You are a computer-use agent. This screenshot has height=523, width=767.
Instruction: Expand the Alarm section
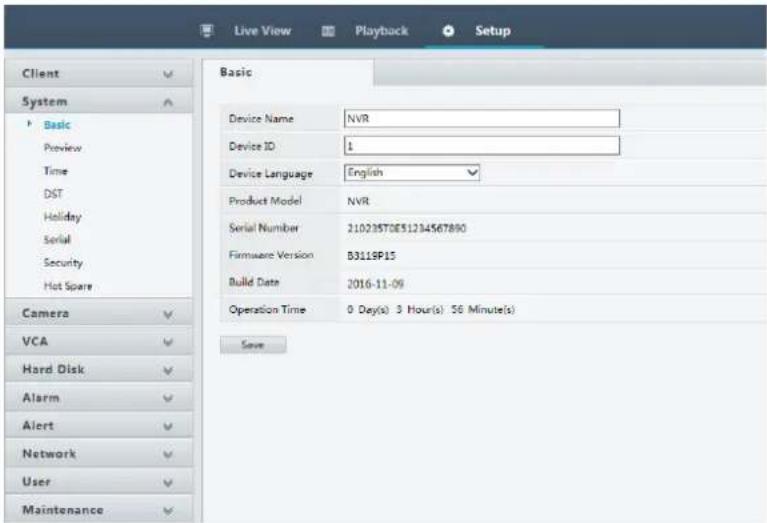pos(98,398)
